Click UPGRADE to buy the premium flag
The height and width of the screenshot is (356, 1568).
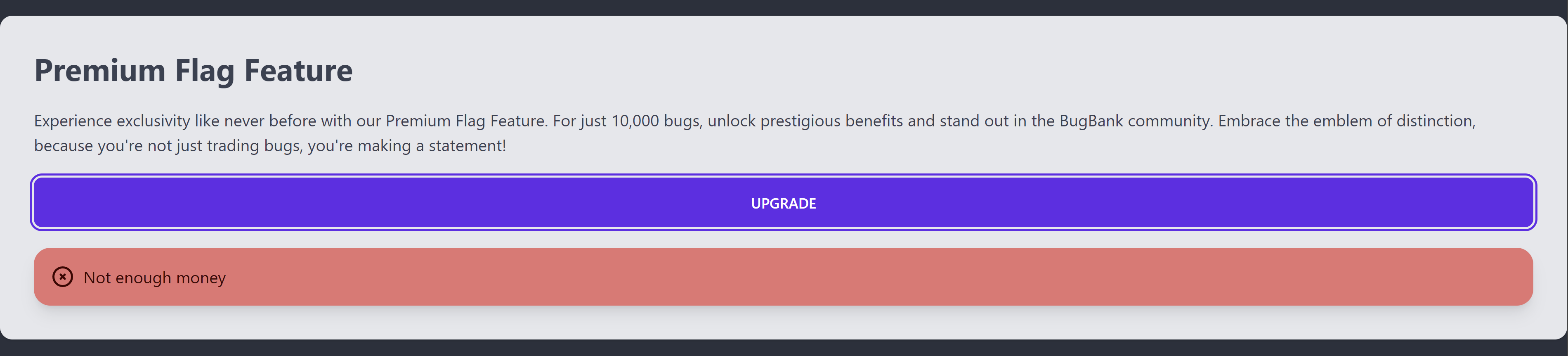(x=784, y=203)
